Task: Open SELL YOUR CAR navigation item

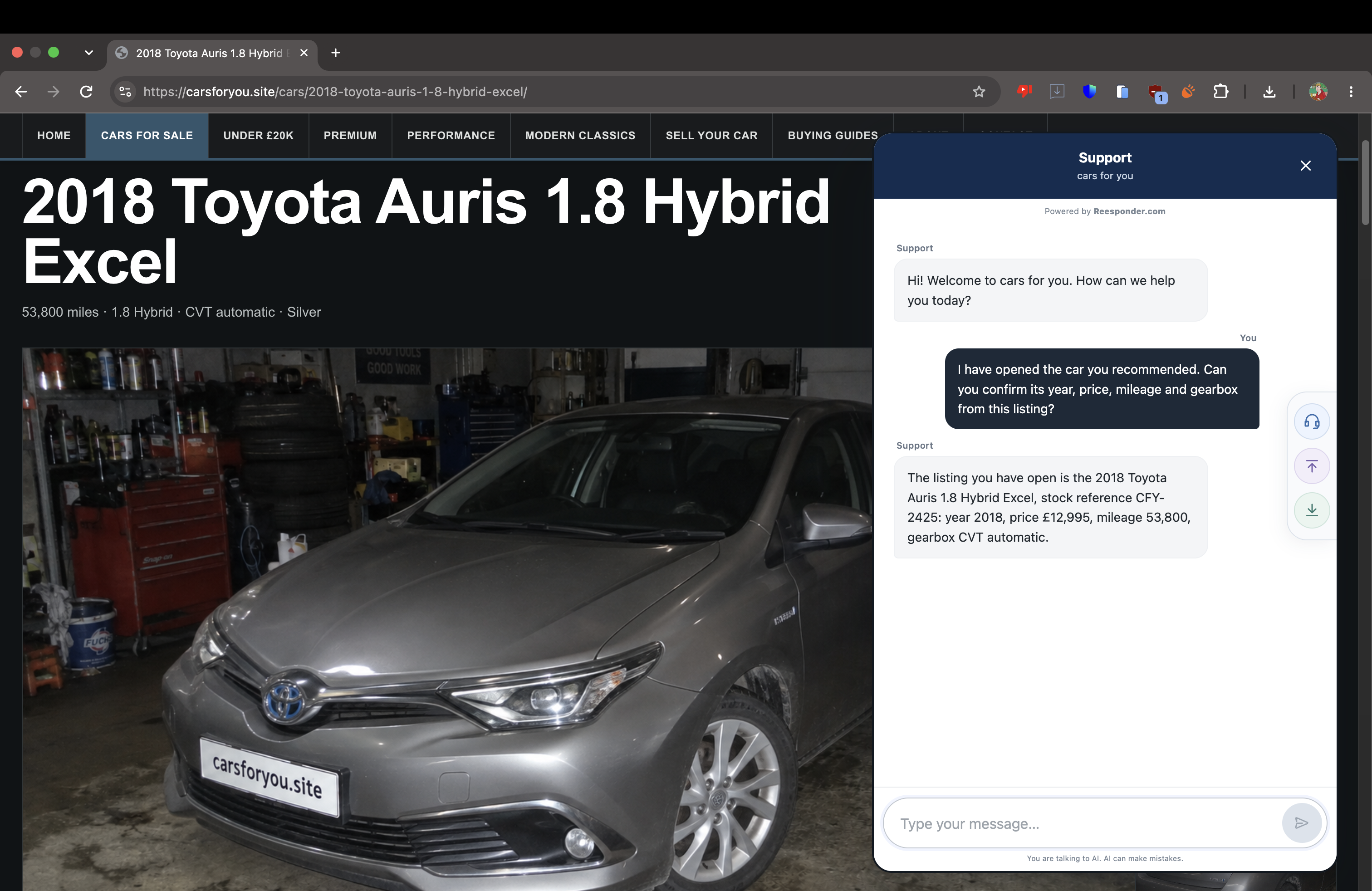Action: tap(711, 136)
